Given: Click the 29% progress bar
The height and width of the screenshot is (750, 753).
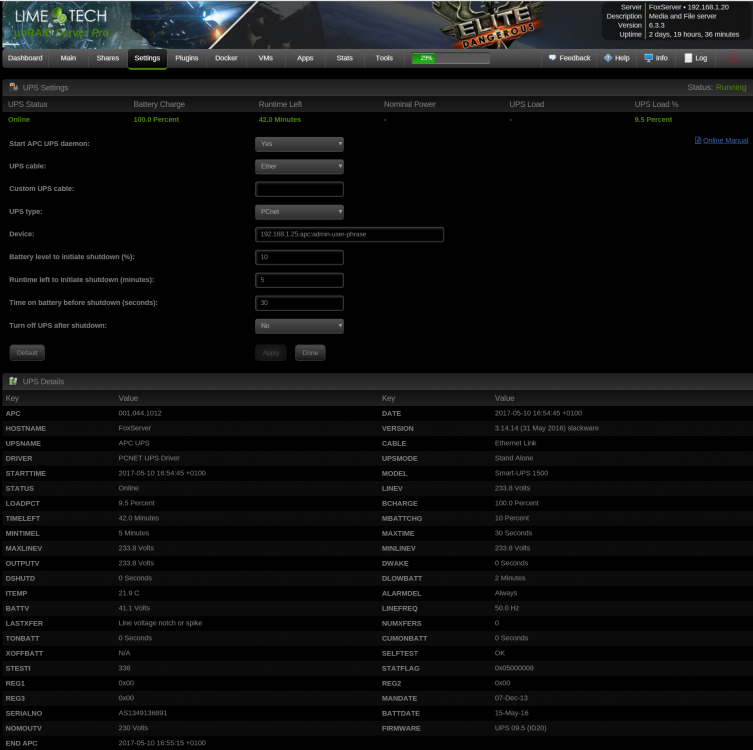Looking at the screenshot, I should 450,58.
